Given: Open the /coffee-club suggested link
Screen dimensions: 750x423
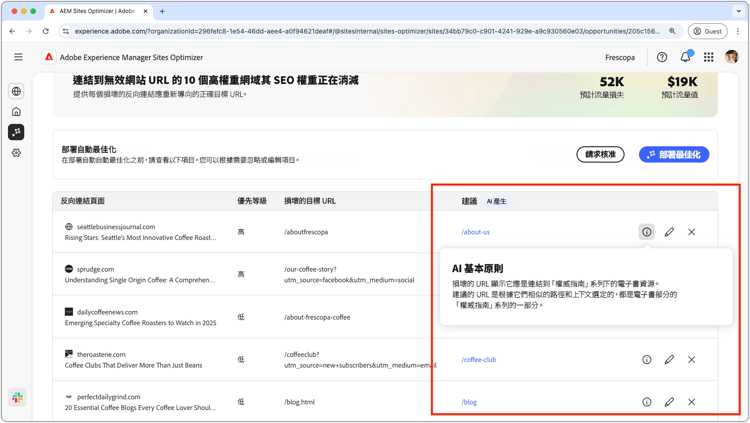Looking at the screenshot, I should tap(479, 359).
